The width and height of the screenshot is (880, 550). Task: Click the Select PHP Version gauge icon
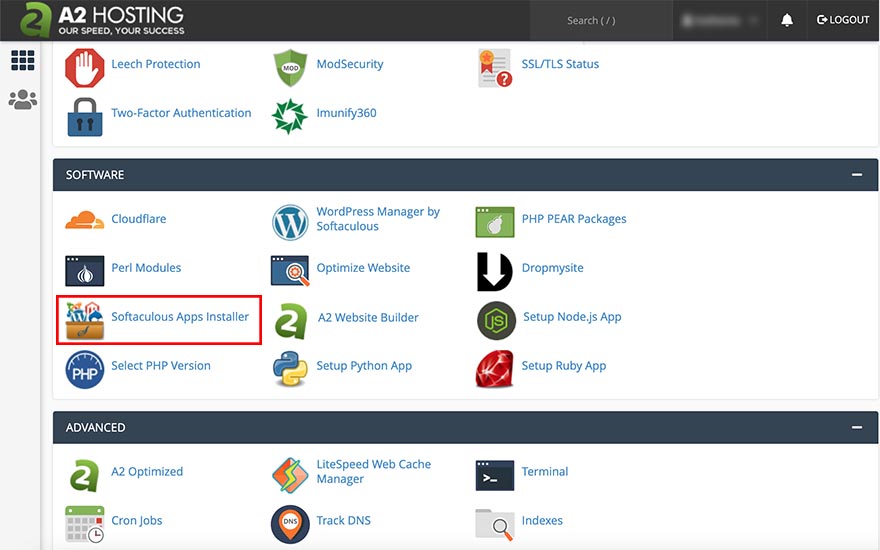click(85, 370)
